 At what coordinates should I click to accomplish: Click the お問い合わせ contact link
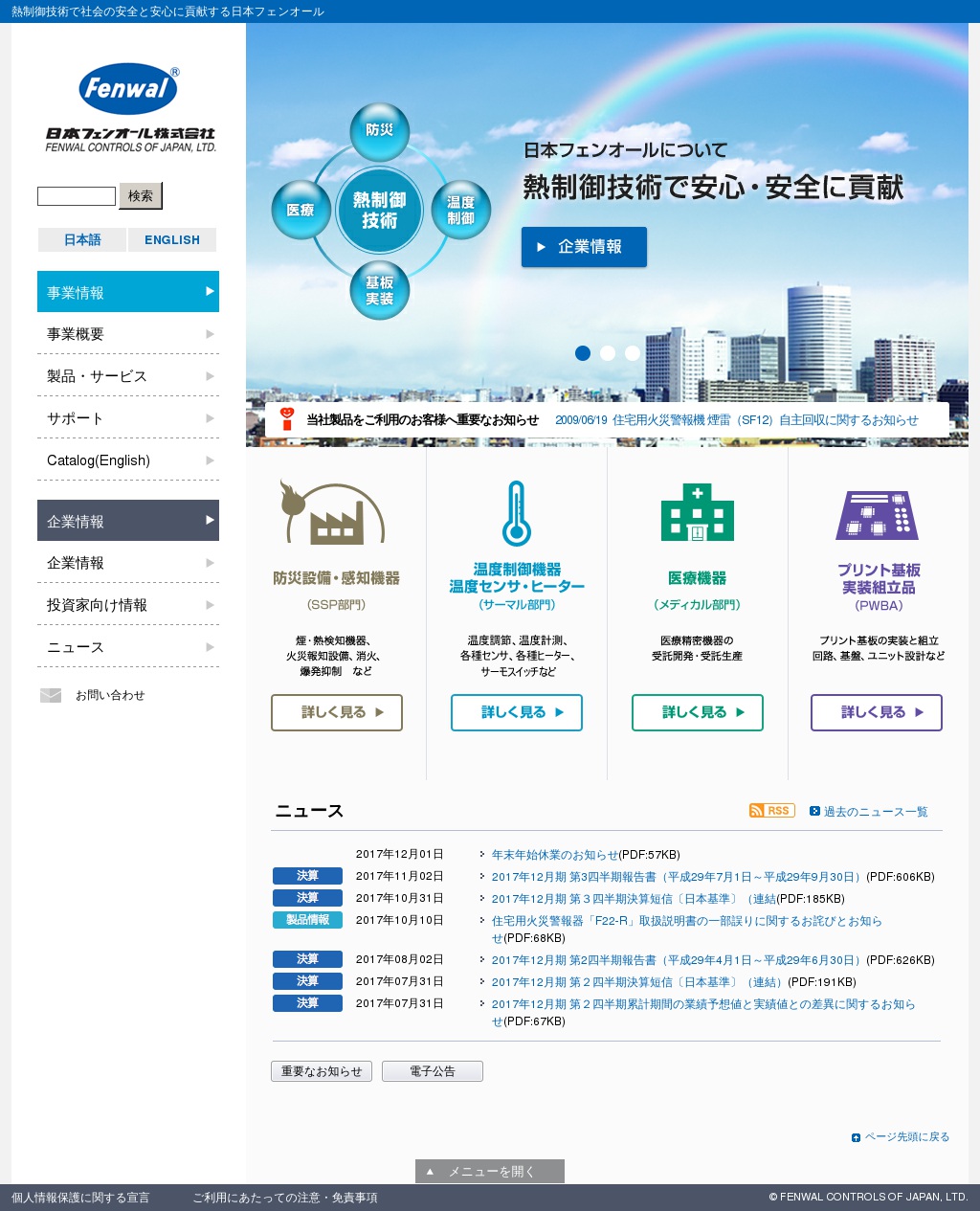click(110, 695)
